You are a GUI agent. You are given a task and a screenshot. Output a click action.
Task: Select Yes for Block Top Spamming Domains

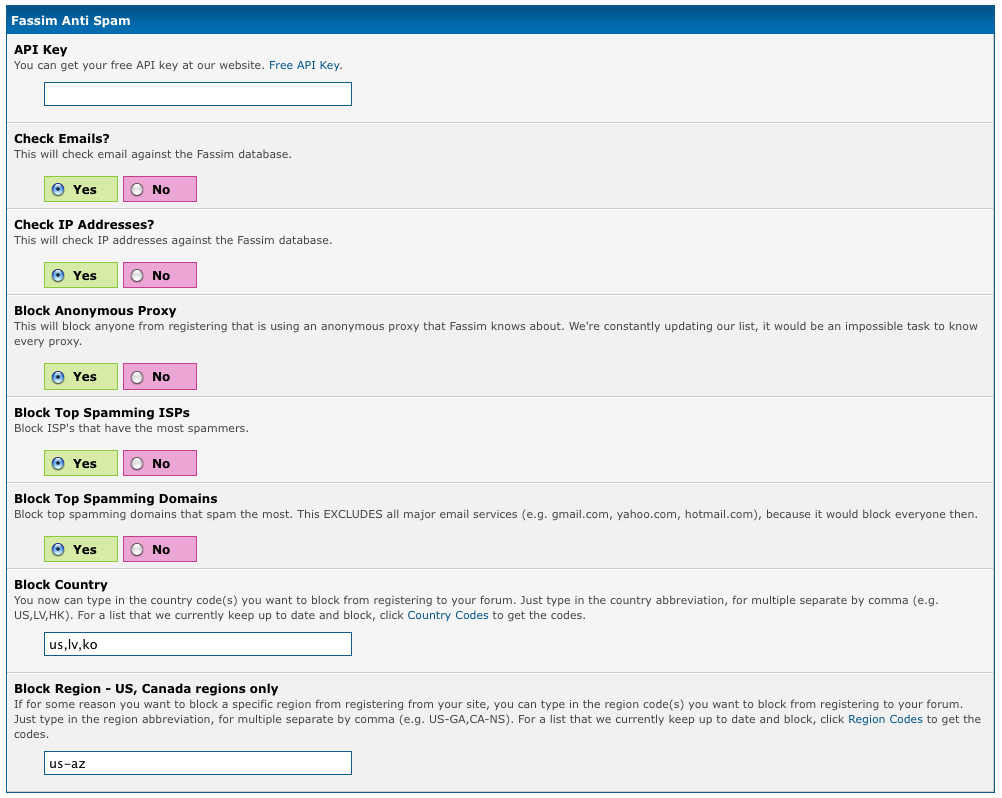pyautogui.click(x=58, y=549)
